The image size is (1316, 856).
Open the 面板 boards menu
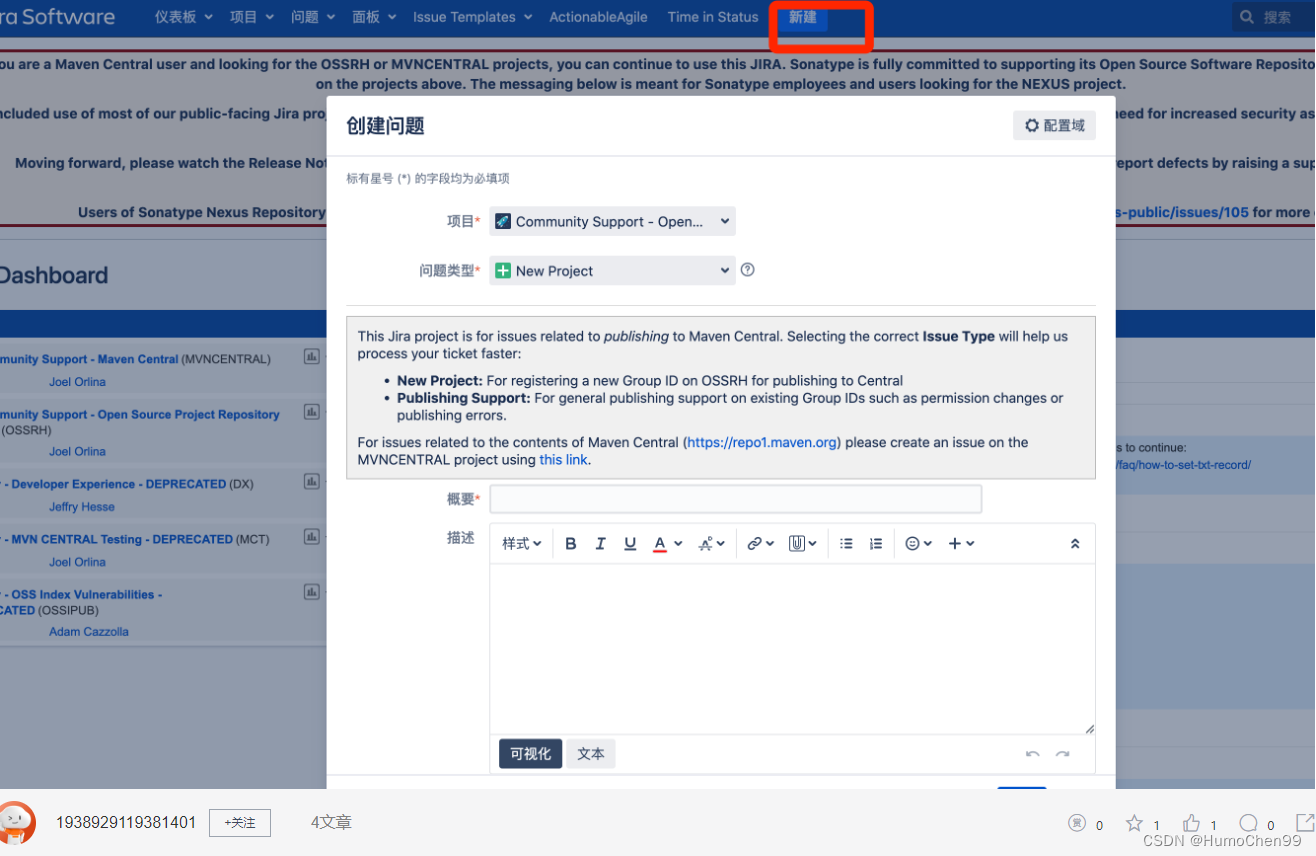pos(374,17)
